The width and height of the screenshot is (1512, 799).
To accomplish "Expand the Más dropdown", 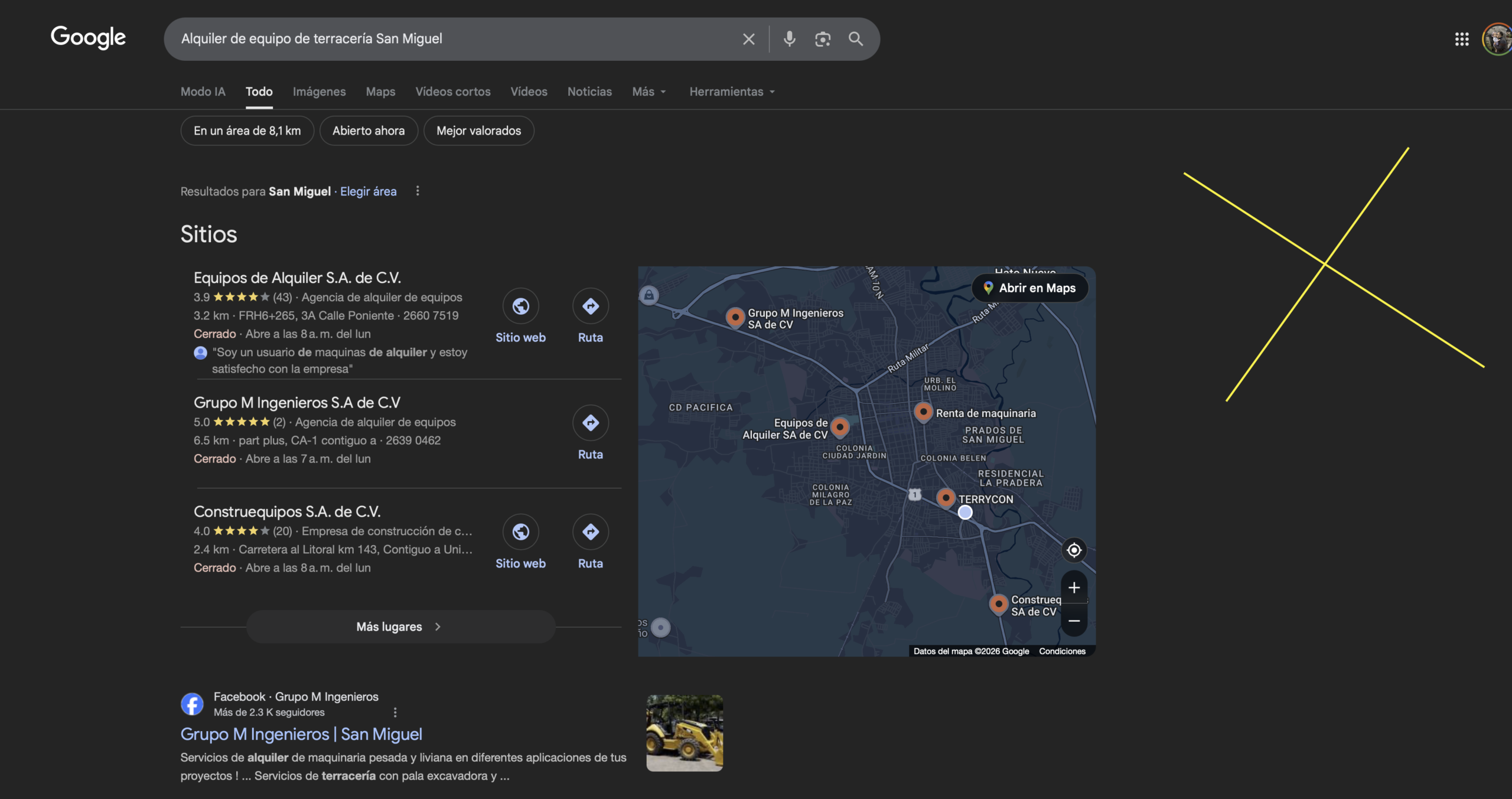I will 649,92.
